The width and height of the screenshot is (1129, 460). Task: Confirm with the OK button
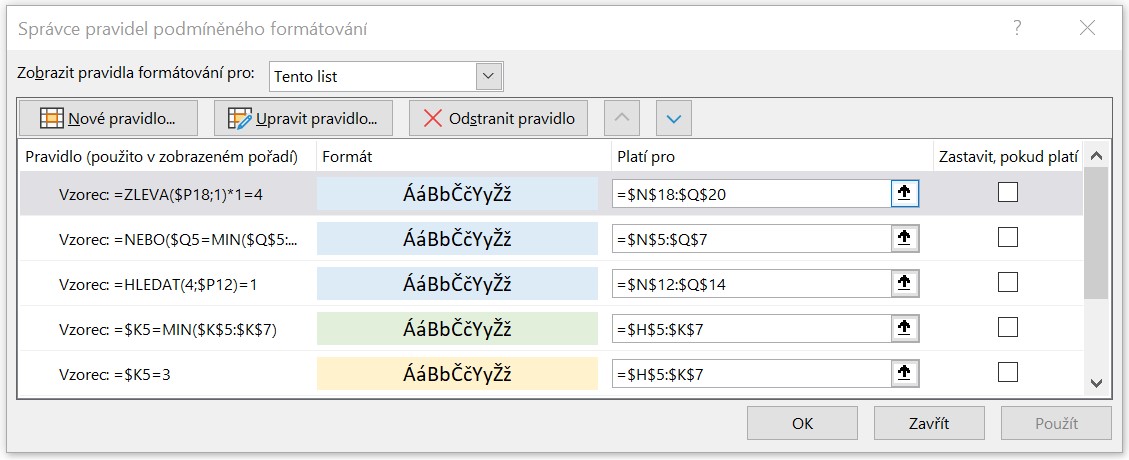point(802,423)
